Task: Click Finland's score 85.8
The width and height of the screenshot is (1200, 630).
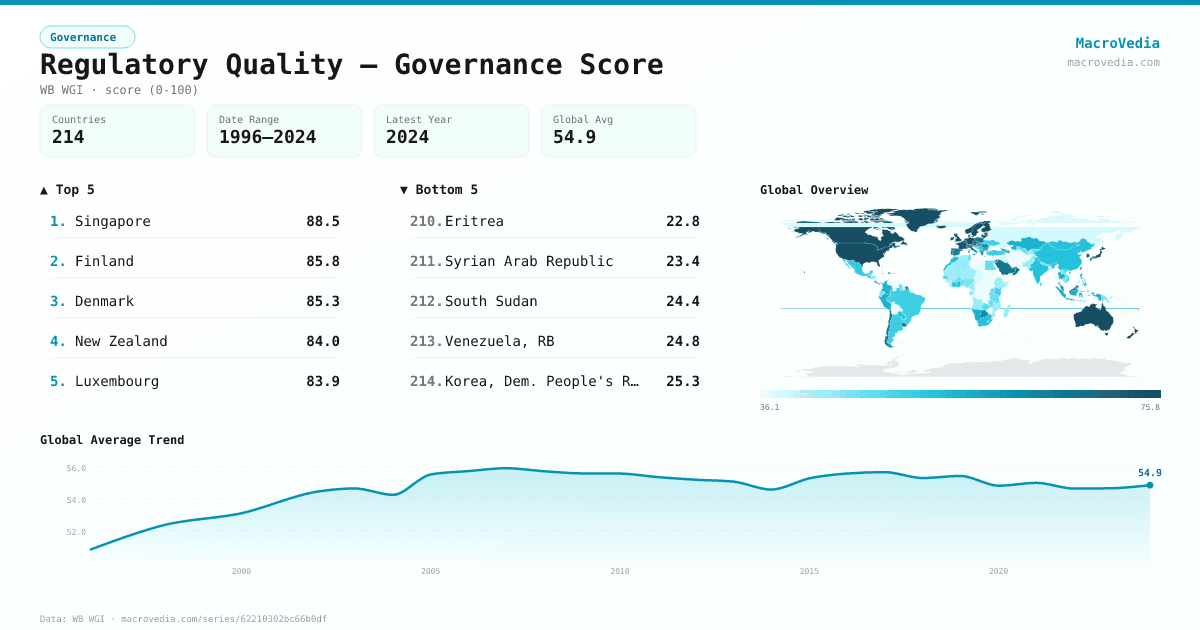Action: pos(323,261)
